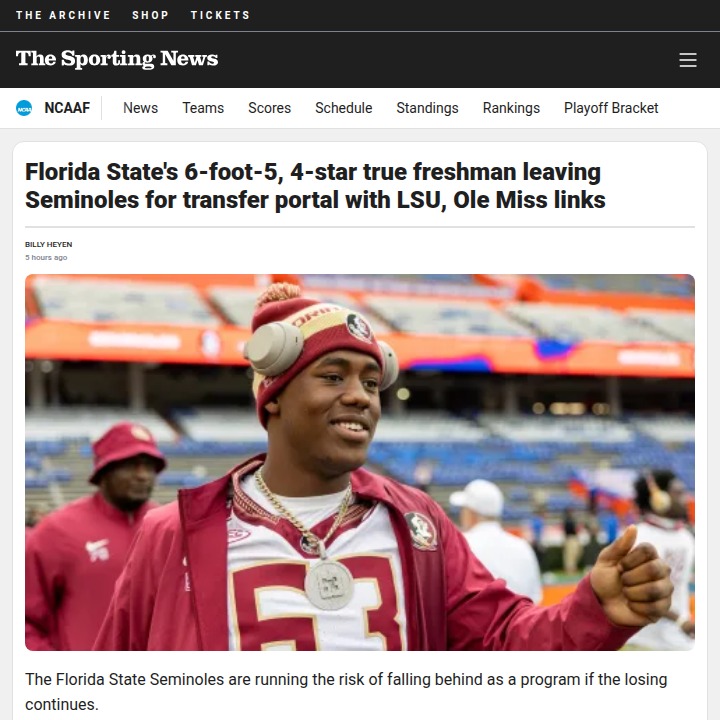
Task: Show the Standings tab
Action: pyautogui.click(x=428, y=108)
